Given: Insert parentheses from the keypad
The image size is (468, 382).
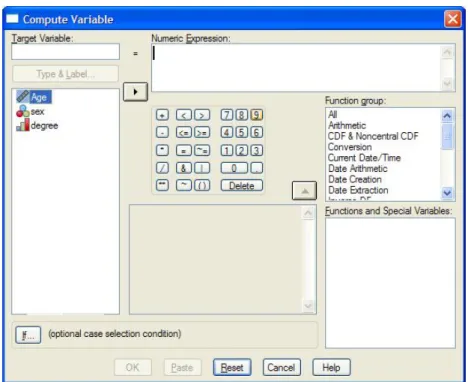Looking at the screenshot, I should (x=202, y=185).
